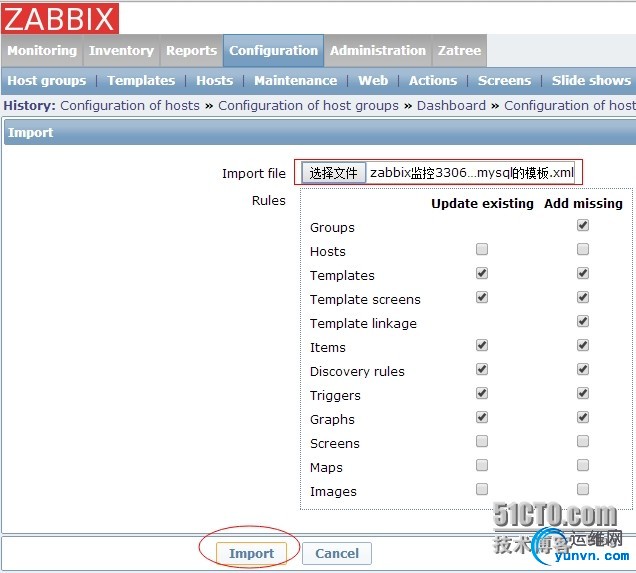
Task: Go to Host groups submenu
Action: [47, 81]
